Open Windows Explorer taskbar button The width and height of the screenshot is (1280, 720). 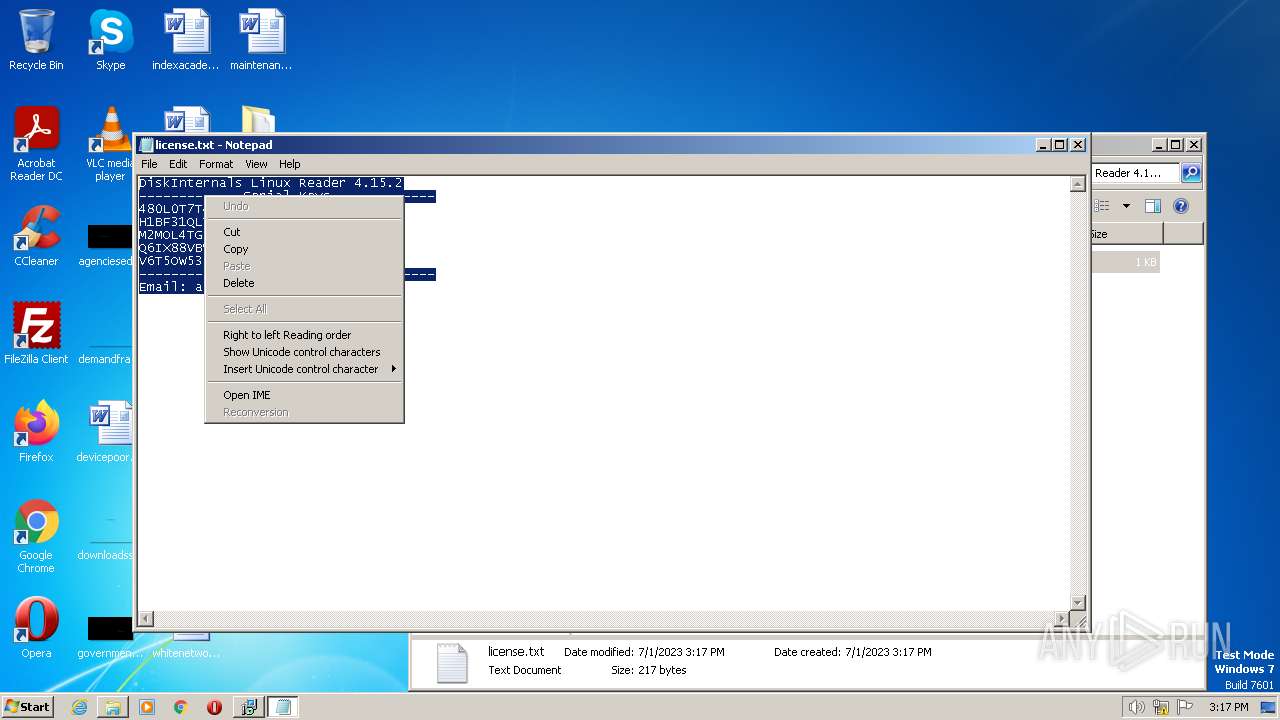tap(113, 707)
